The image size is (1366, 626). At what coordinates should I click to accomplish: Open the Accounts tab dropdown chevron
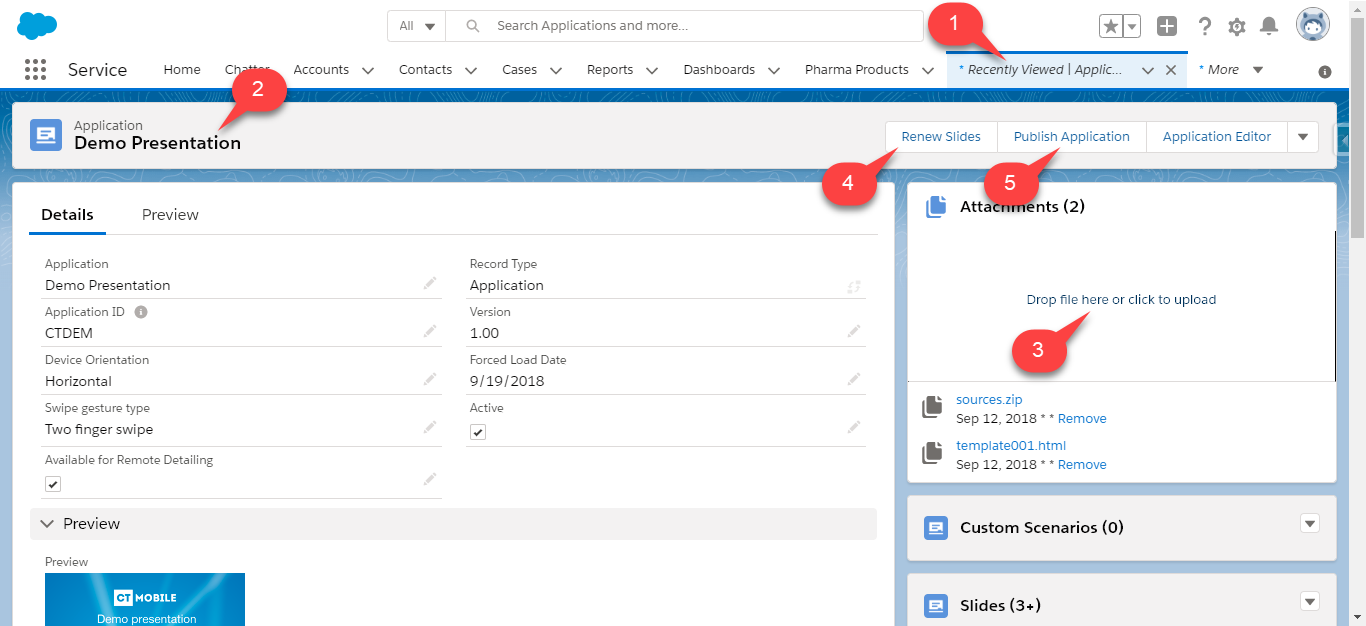click(x=367, y=70)
